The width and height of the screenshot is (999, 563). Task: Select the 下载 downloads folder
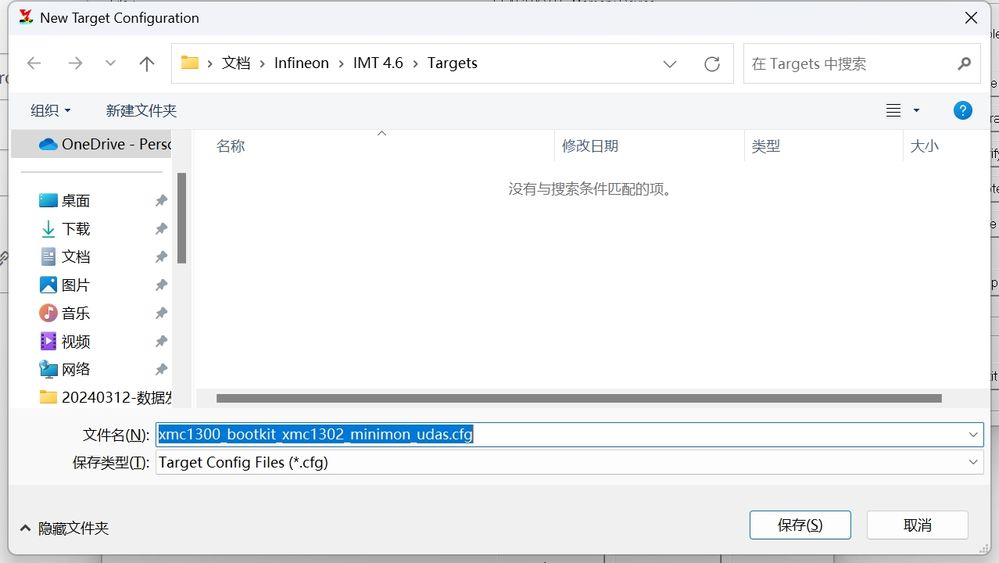(x=75, y=229)
